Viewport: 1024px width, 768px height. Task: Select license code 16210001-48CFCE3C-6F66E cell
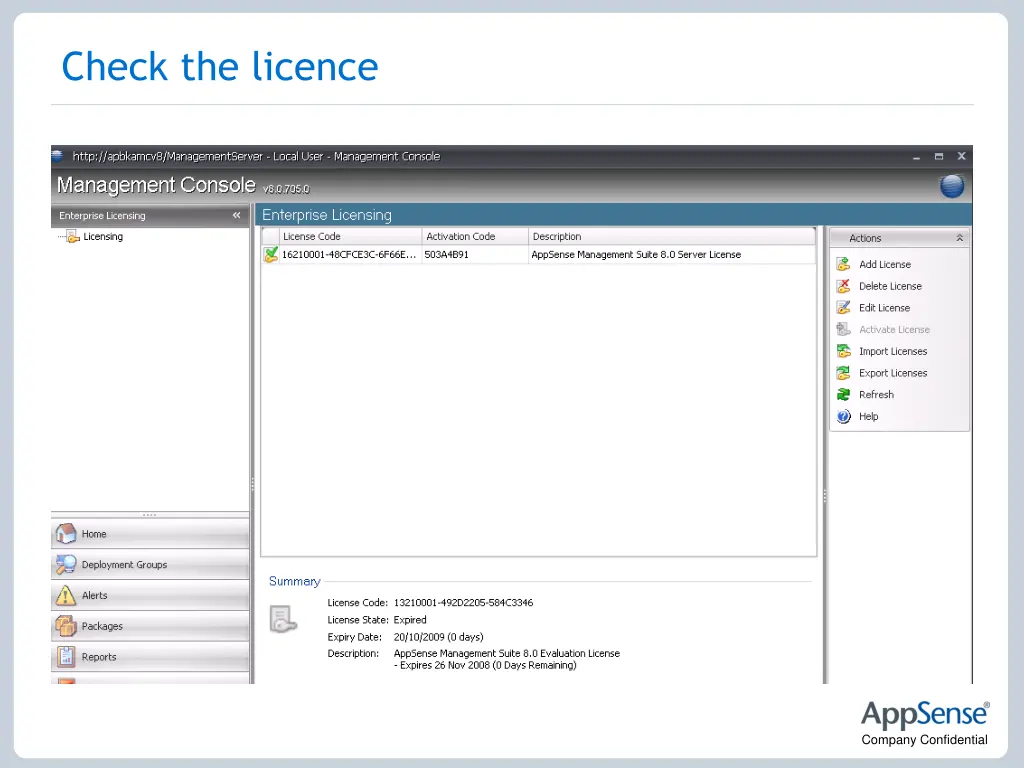click(349, 254)
